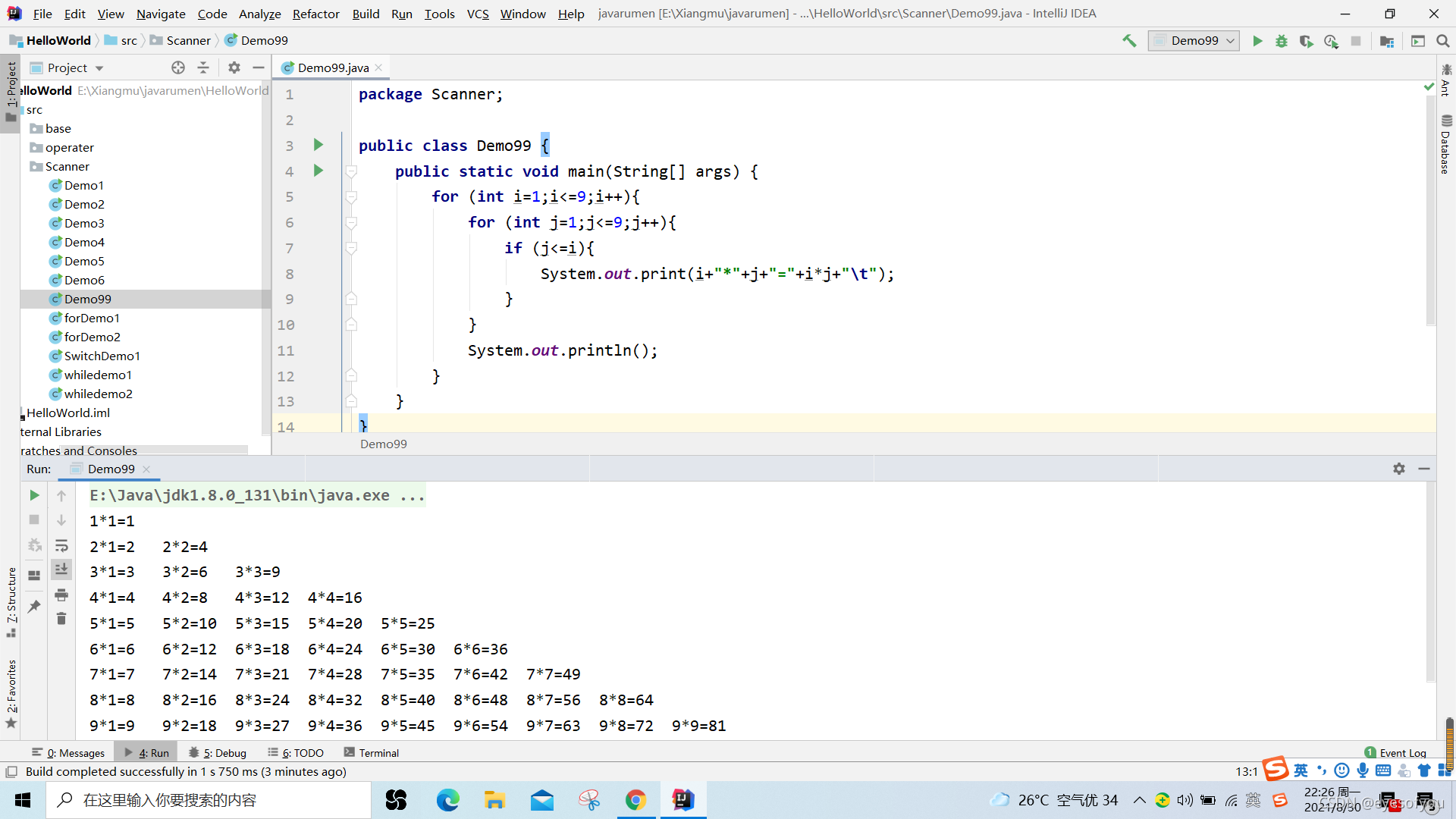Viewport: 1456px width, 819px height.
Task: Open Project panel settings gear
Action: tap(234, 67)
